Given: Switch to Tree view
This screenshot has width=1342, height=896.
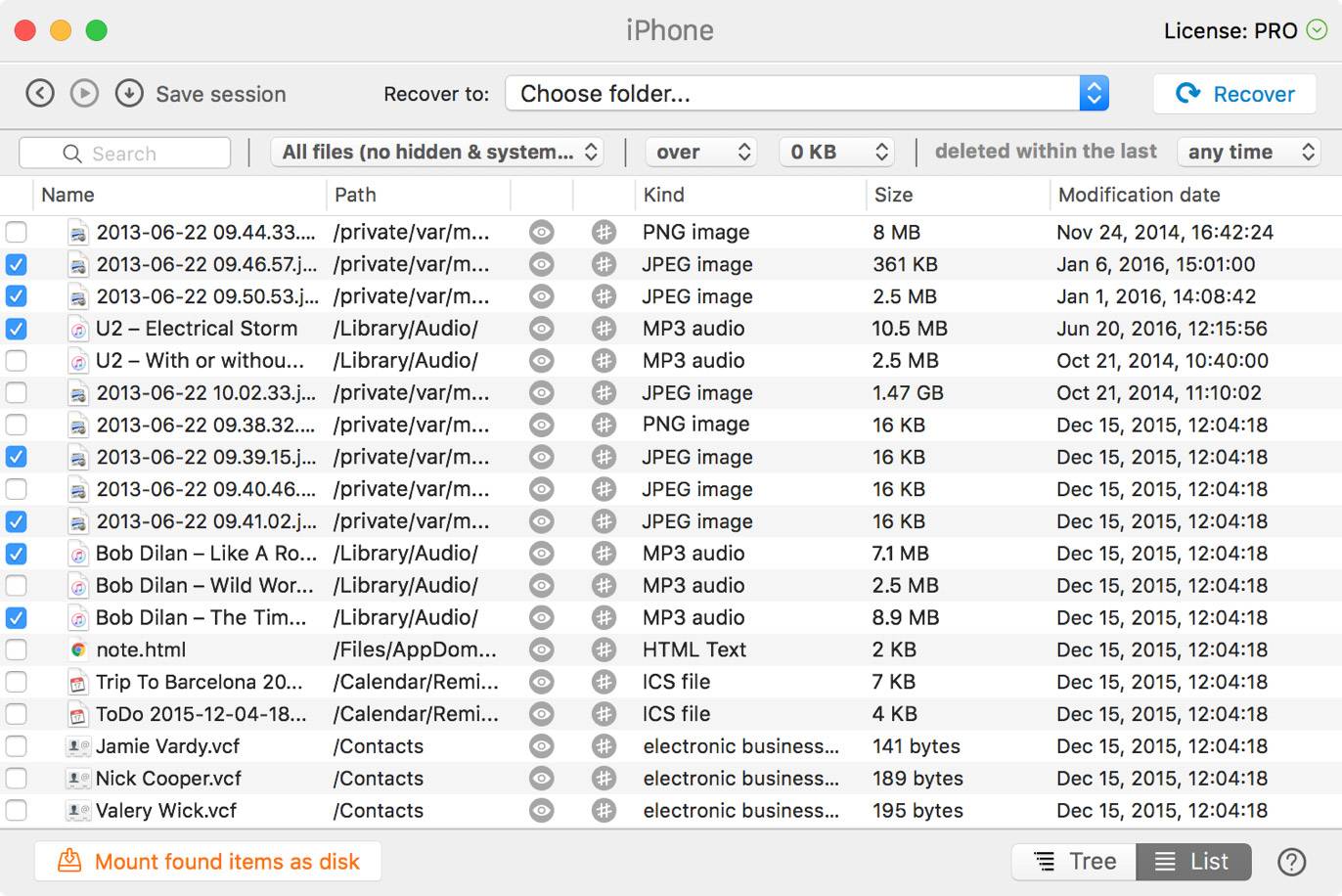Looking at the screenshot, I should click(1074, 862).
